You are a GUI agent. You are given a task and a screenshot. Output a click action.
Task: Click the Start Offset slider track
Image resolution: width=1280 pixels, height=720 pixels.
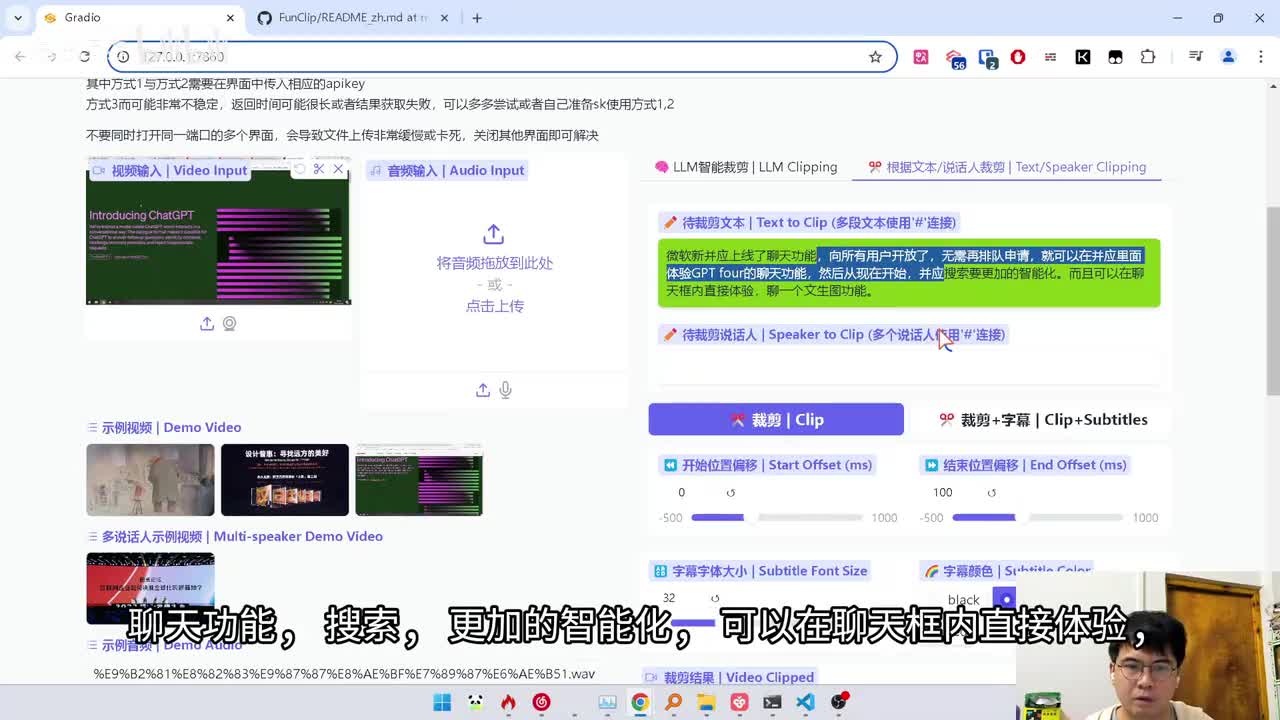pyautogui.click(x=776, y=518)
